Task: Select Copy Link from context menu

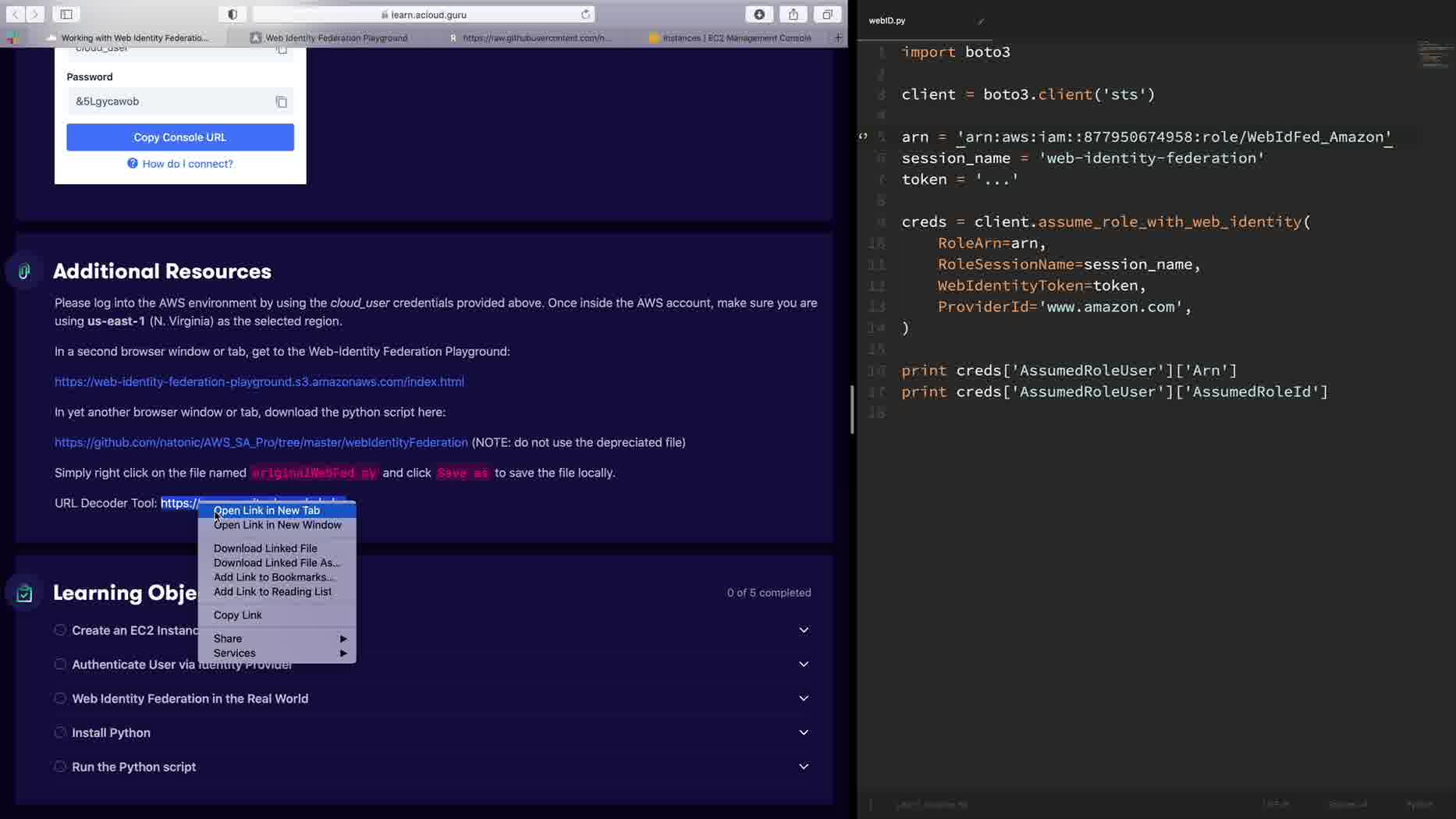Action: coord(238,615)
